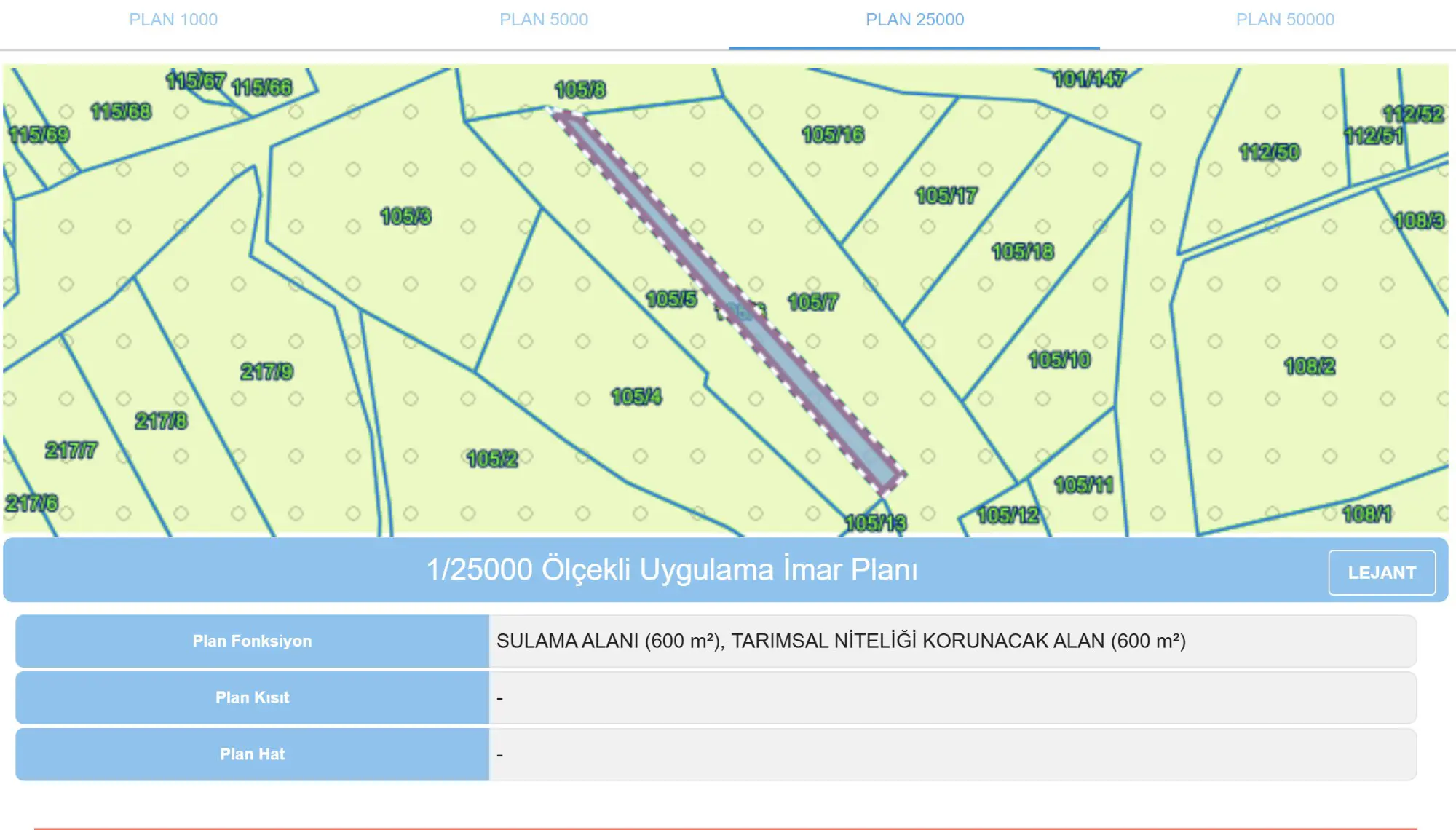Click the Plan Fonksiyon row label
The height and width of the screenshot is (830, 1456).
pyautogui.click(x=252, y=641)
